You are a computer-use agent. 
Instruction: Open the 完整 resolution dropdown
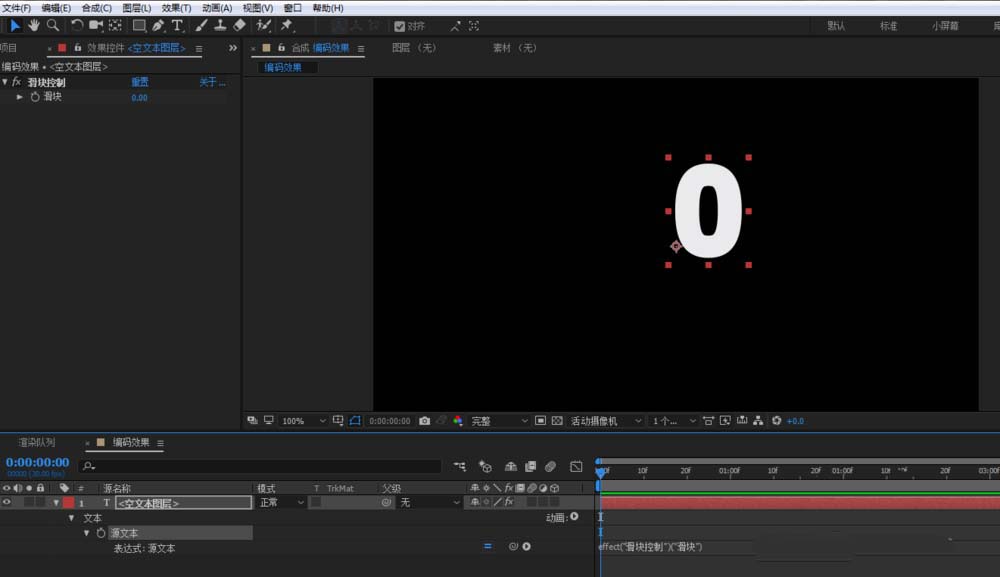(497, 421)
